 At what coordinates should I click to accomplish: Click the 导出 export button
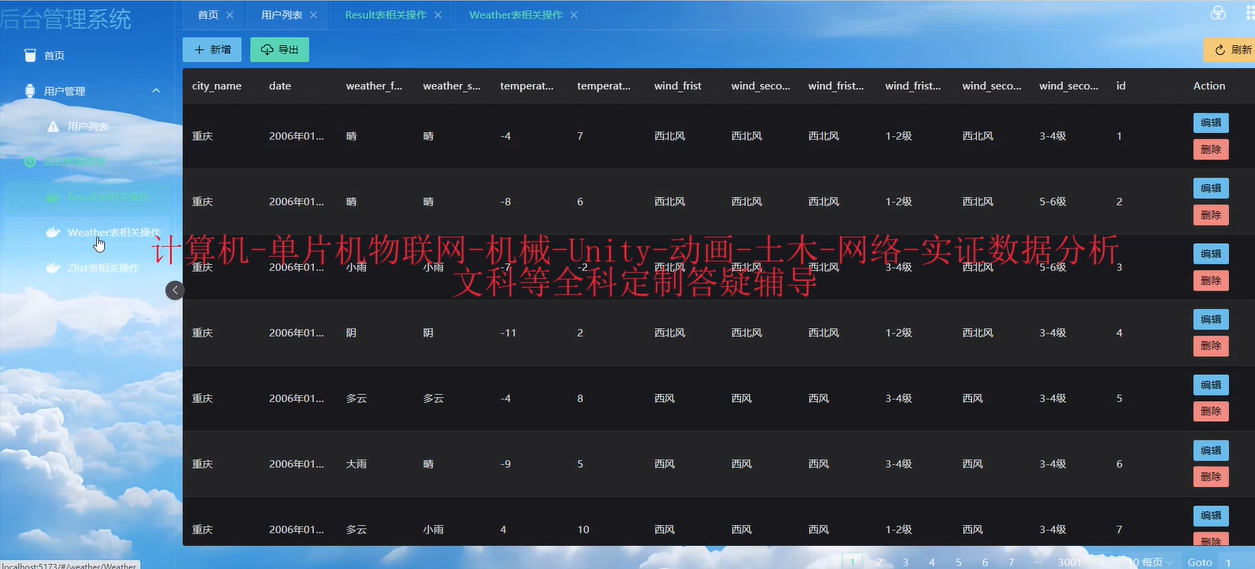279,49
